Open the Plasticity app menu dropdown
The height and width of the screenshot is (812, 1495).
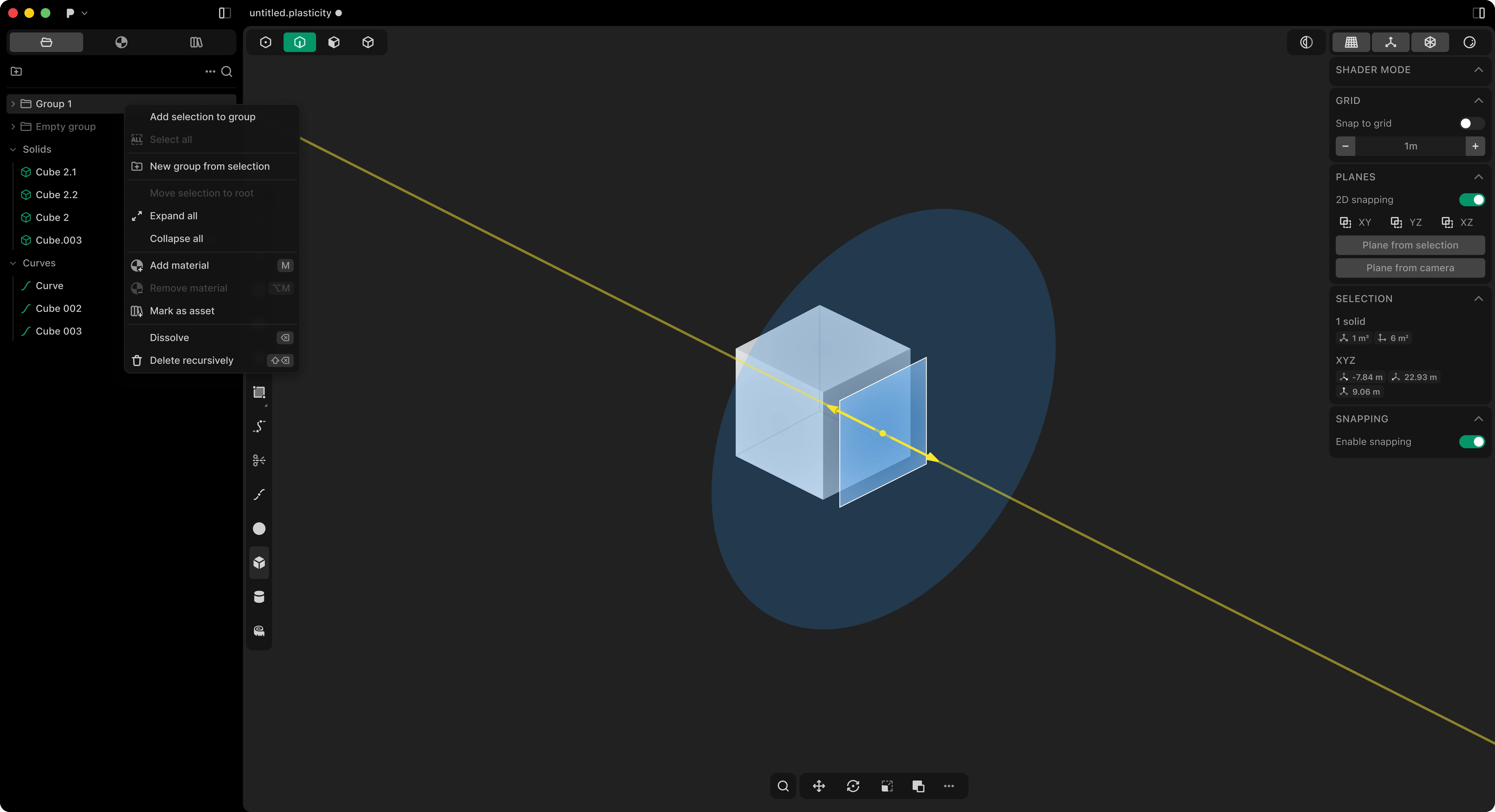point(77,13)
